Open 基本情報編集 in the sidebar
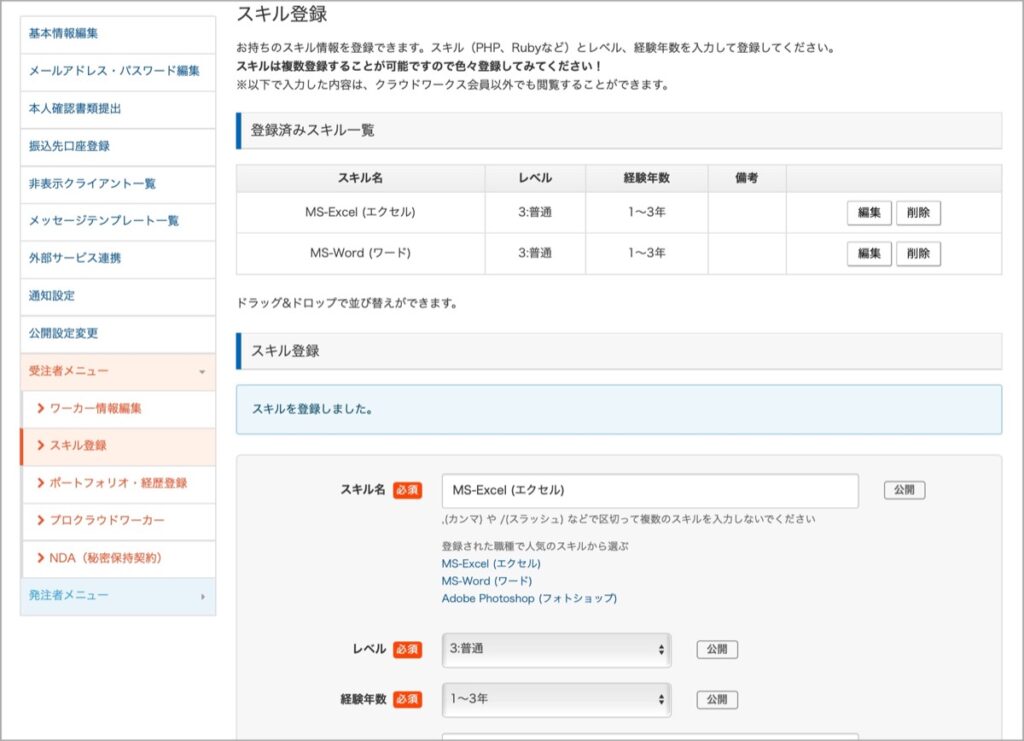Viewport: 1024px width, 741px height. [63, 33]
